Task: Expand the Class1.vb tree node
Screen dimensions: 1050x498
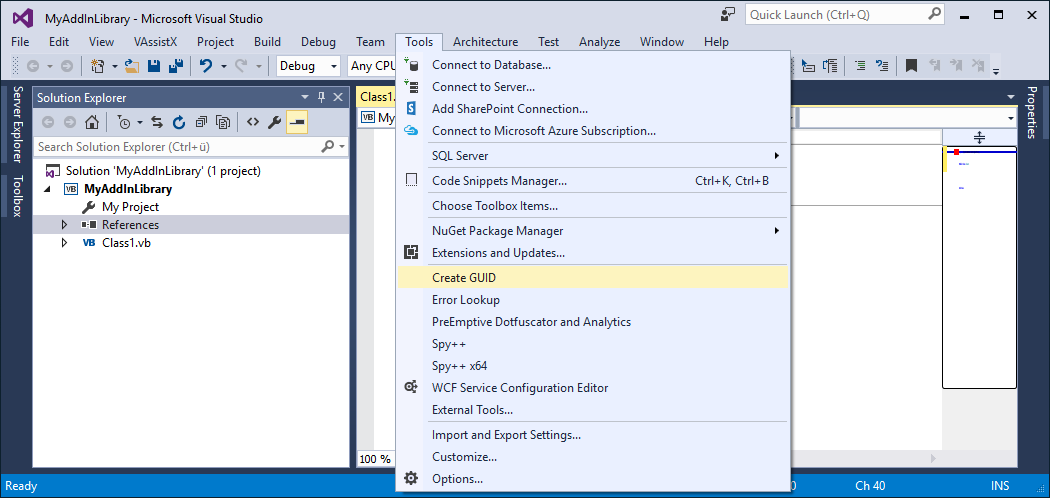Action: click(x=64, y=243)
